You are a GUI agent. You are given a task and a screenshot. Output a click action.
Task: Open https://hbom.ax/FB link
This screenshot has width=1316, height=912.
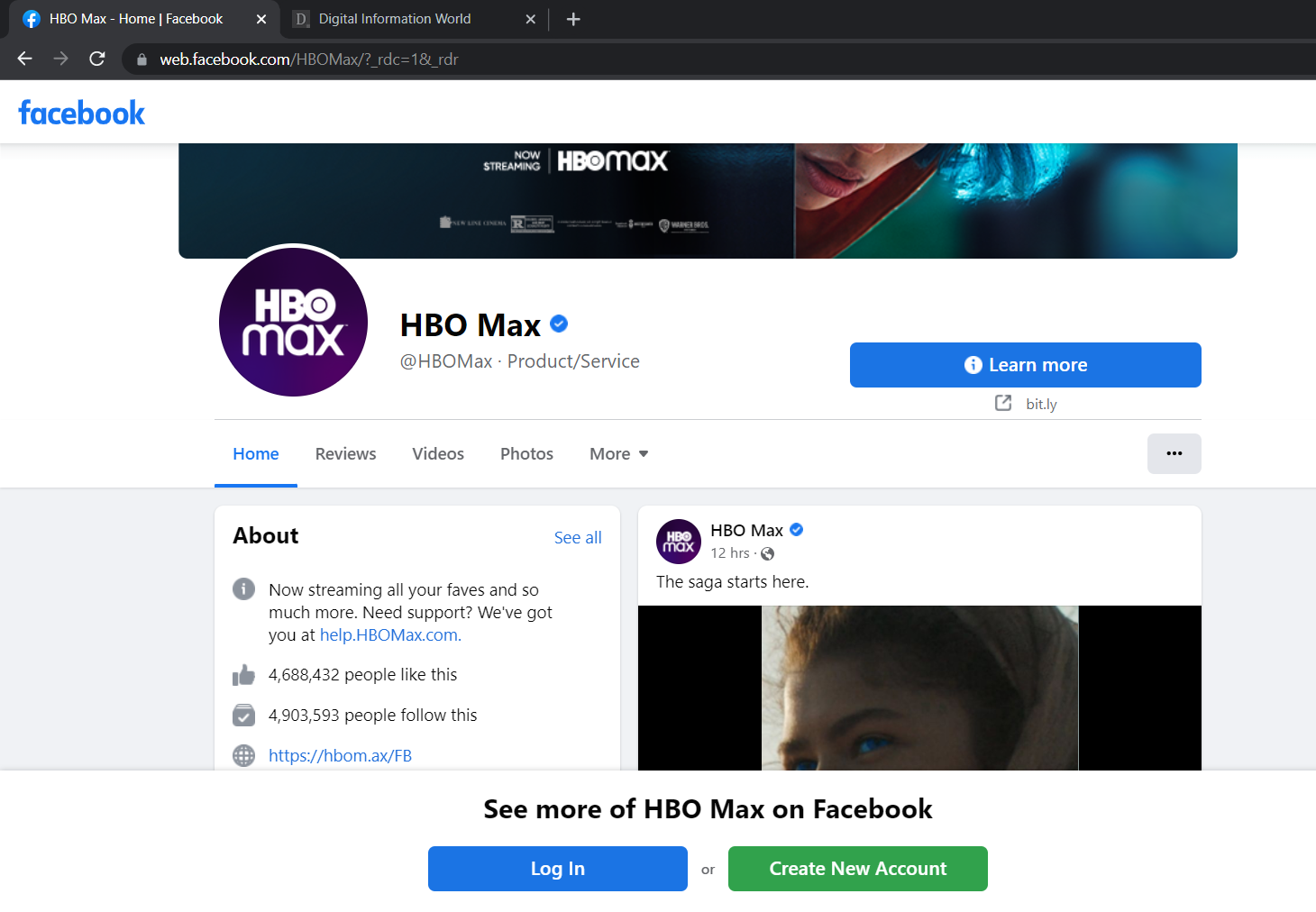click(x=340, y=756)
